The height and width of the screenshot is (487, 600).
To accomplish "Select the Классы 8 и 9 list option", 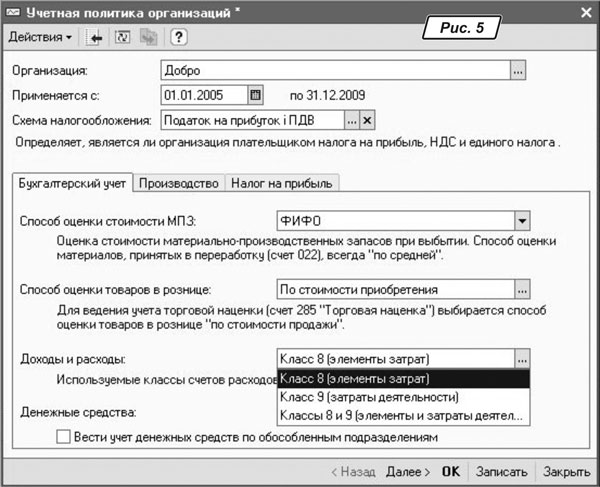I will pos(400,416).
